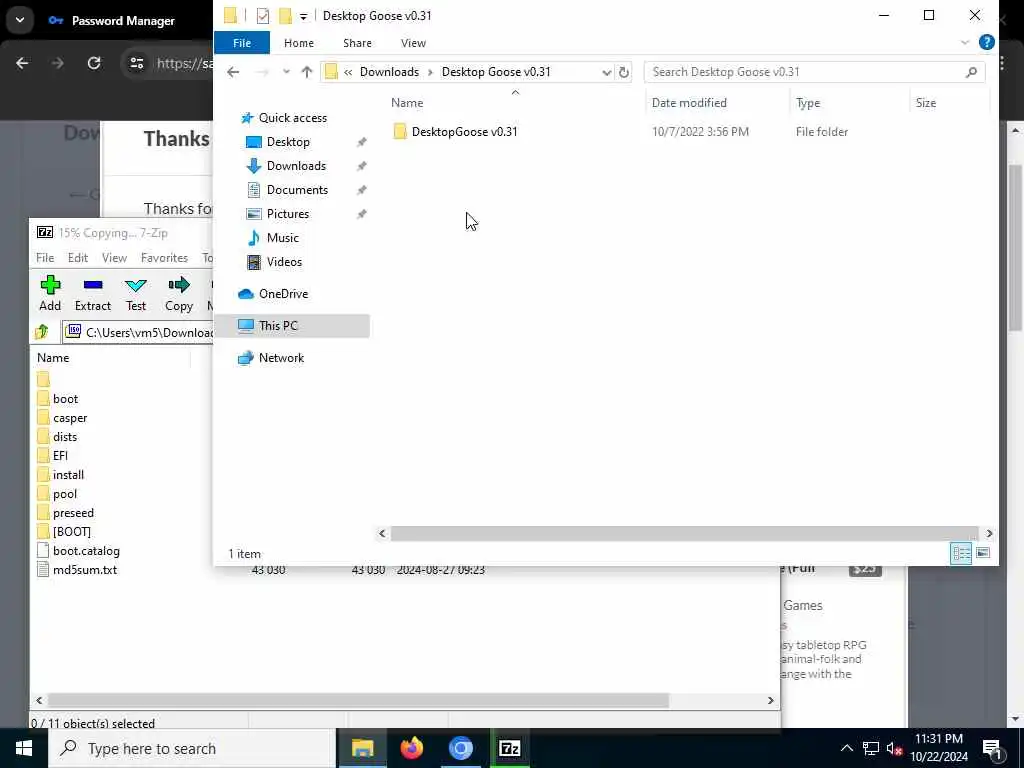Select Pictures in navigation pane
Screen dimensions: 1024x768
click(287, 214)
